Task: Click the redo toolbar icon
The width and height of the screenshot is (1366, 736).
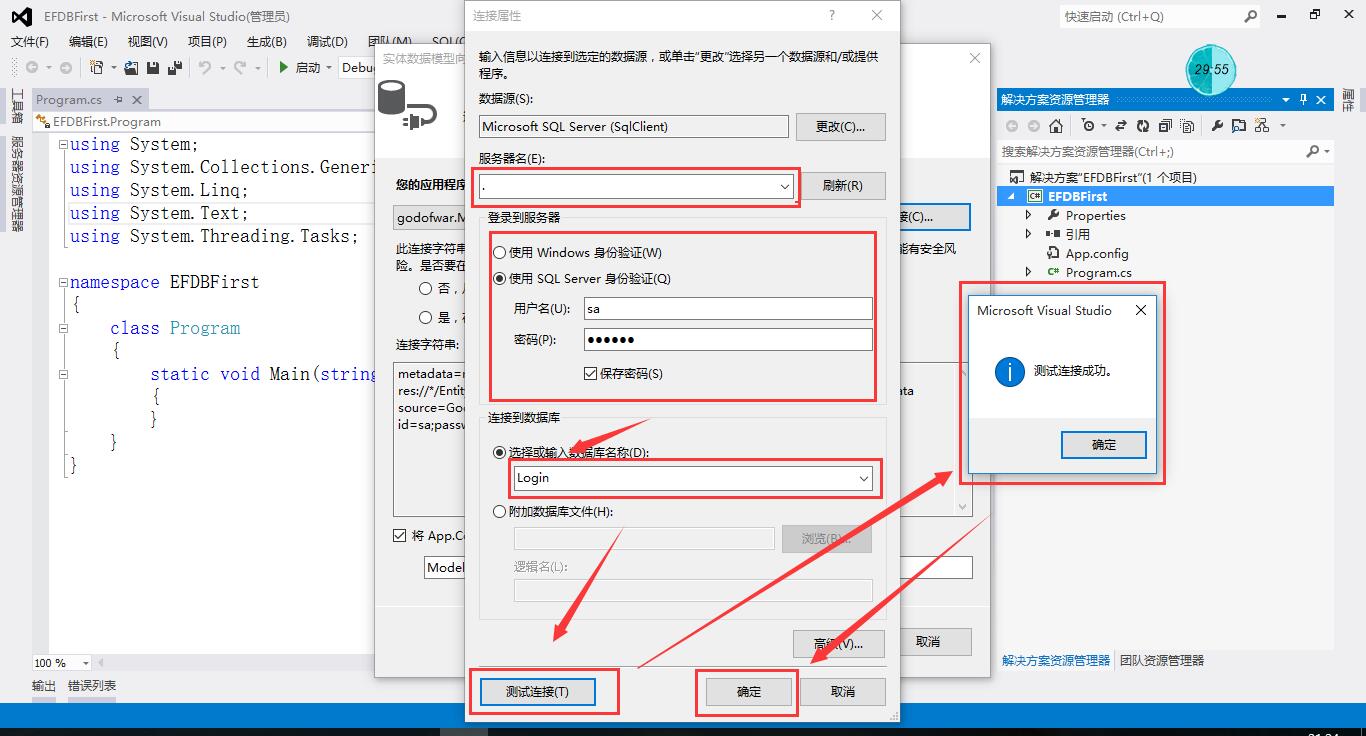Action: (240, 67)
